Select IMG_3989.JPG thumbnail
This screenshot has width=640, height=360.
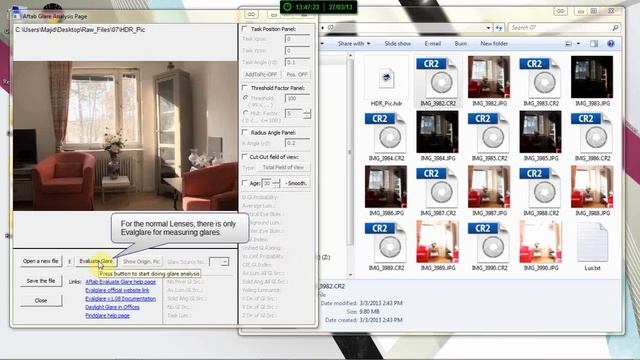(x=438, y=242)
